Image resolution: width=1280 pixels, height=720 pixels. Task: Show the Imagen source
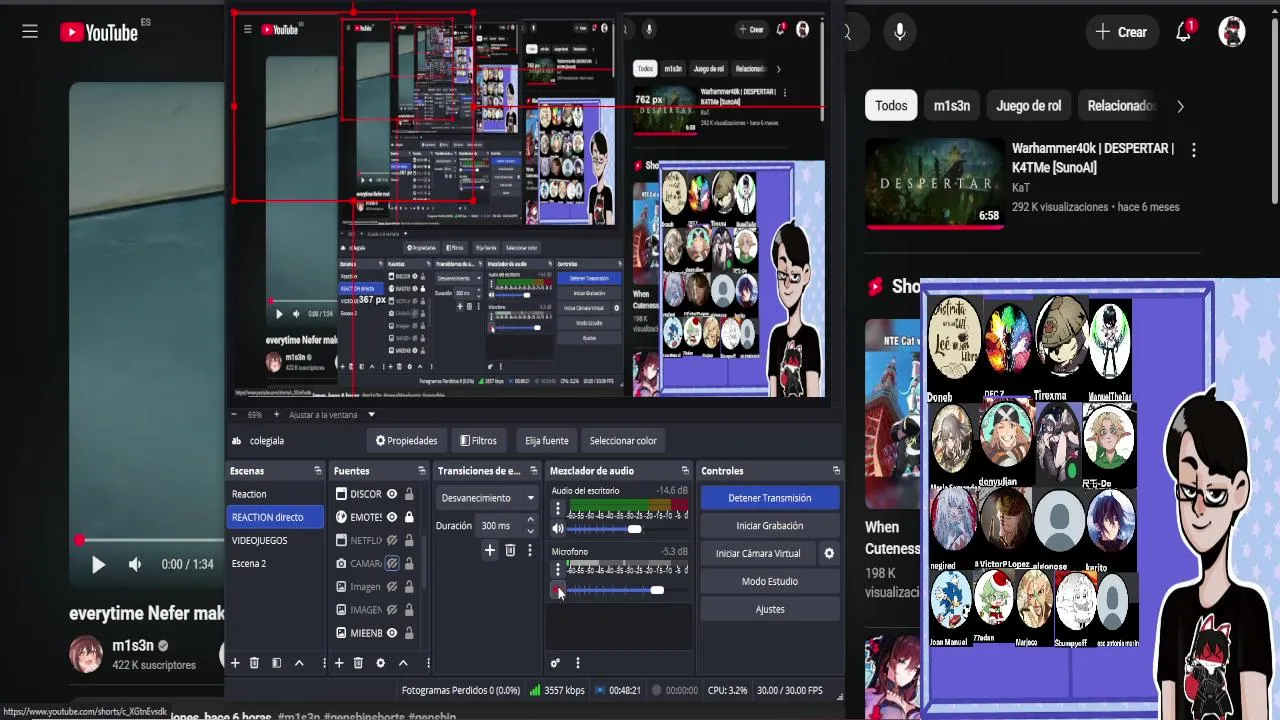[x=392, y=587]
